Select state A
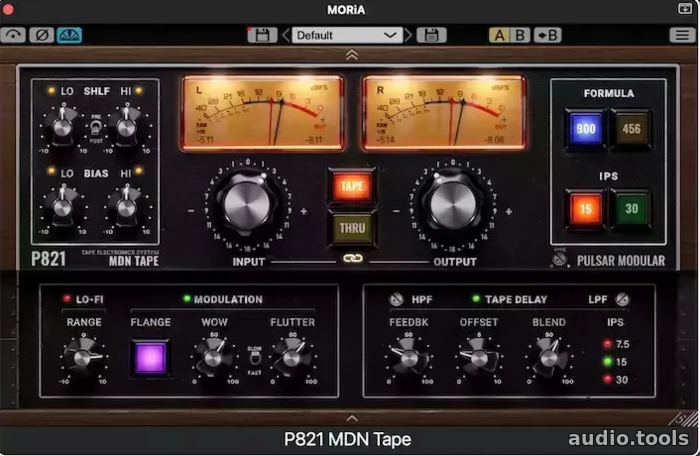The image size is (700, 456). click(x=500, y=35)
